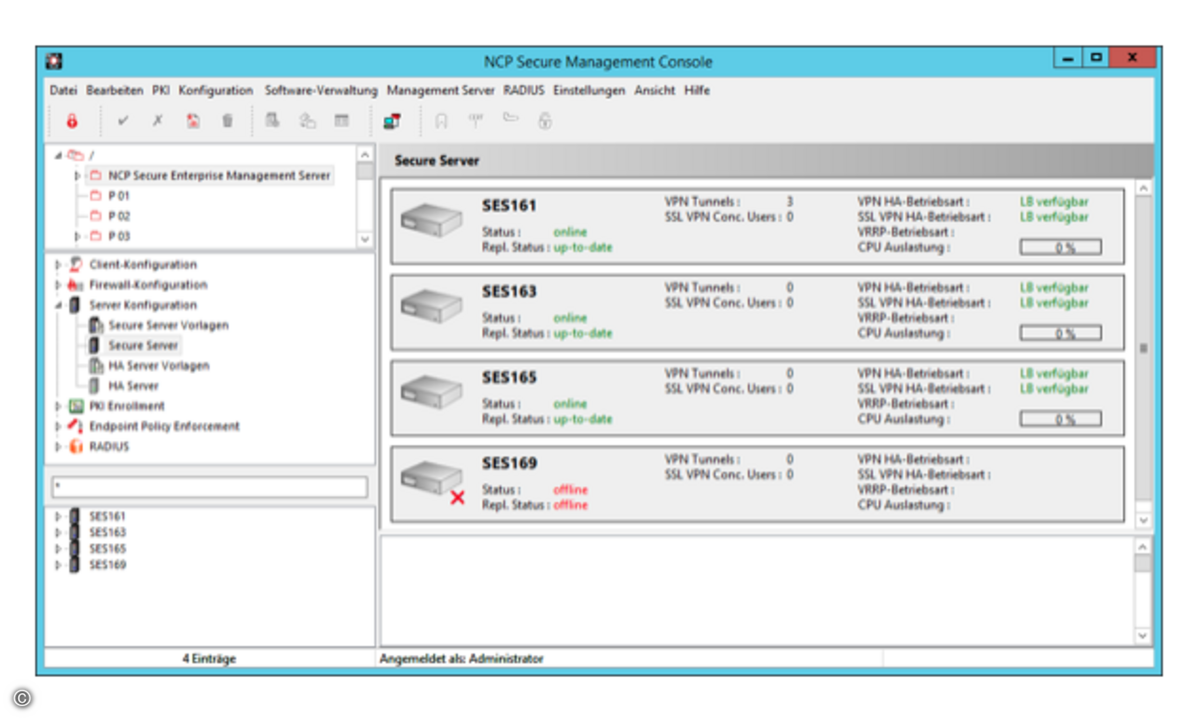Expand the PKI Enrollment node
The width and height of the screenshot is (1200, 720).
[x=59, y=406]
